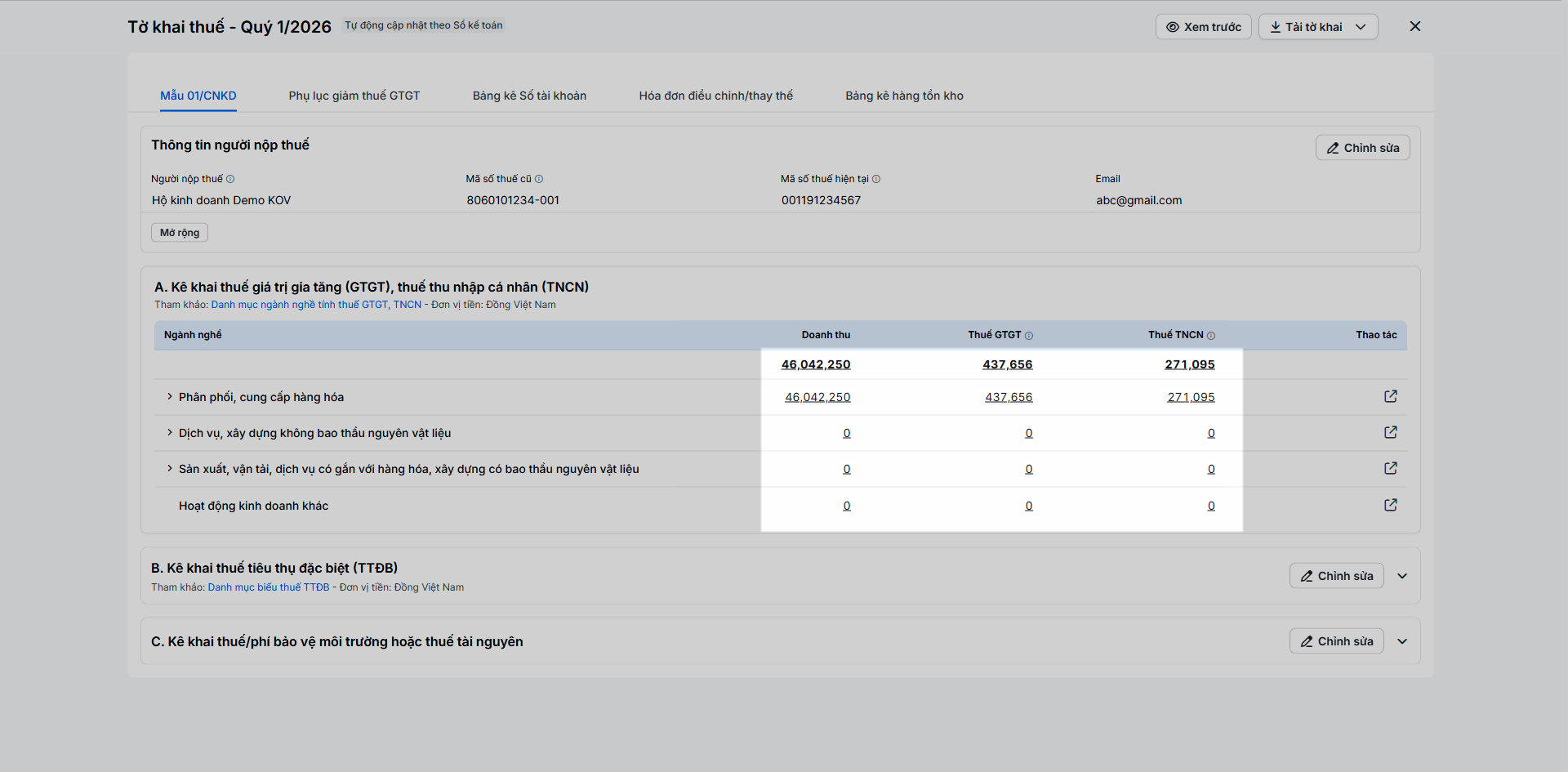
Task: Click Chỉnh sửa in section C
Action: click(x=1337, y=641)
